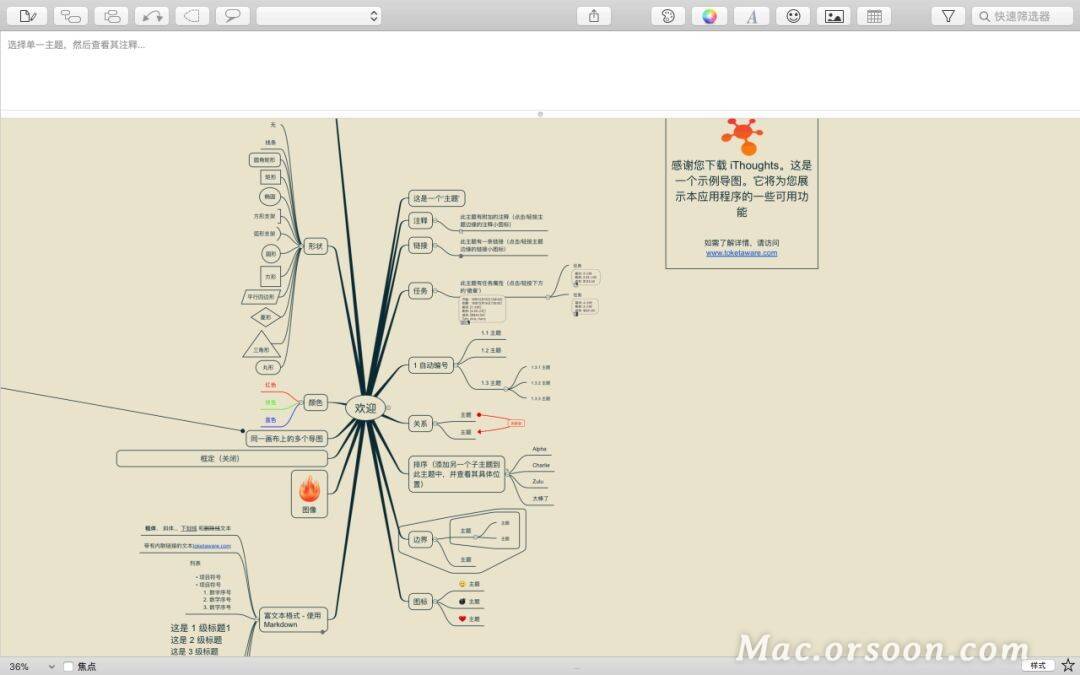The image size is (1080, 675).
Task: Open the share export icon
Action: tap(594, 16)
